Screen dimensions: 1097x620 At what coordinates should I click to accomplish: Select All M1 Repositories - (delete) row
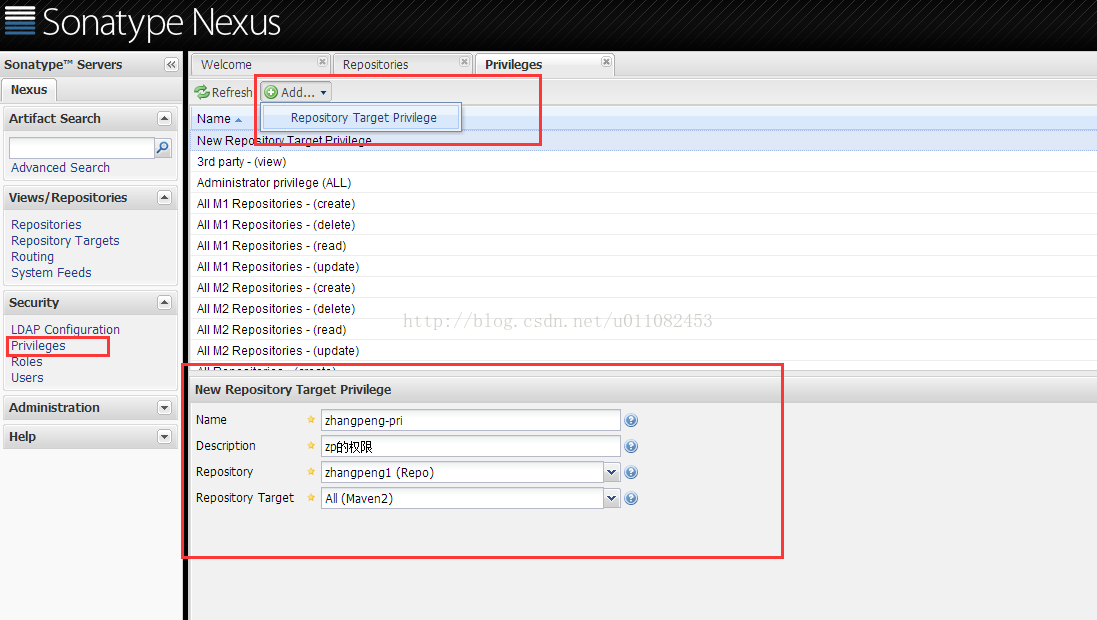643,225
